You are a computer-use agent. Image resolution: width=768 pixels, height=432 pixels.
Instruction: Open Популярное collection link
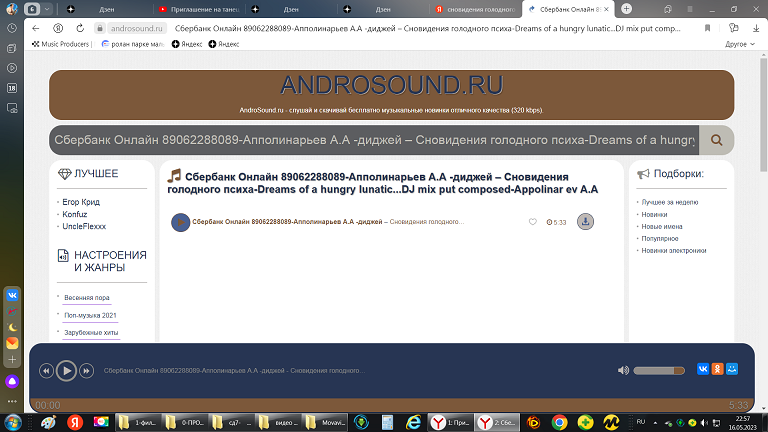pos(660,239)
